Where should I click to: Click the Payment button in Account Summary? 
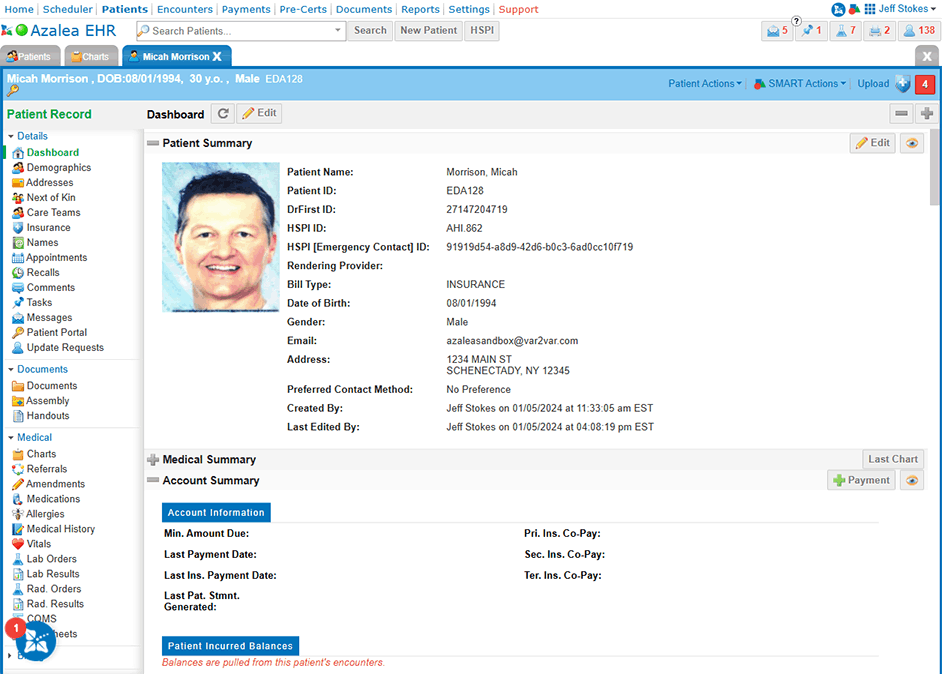click(x=861, y=480)
